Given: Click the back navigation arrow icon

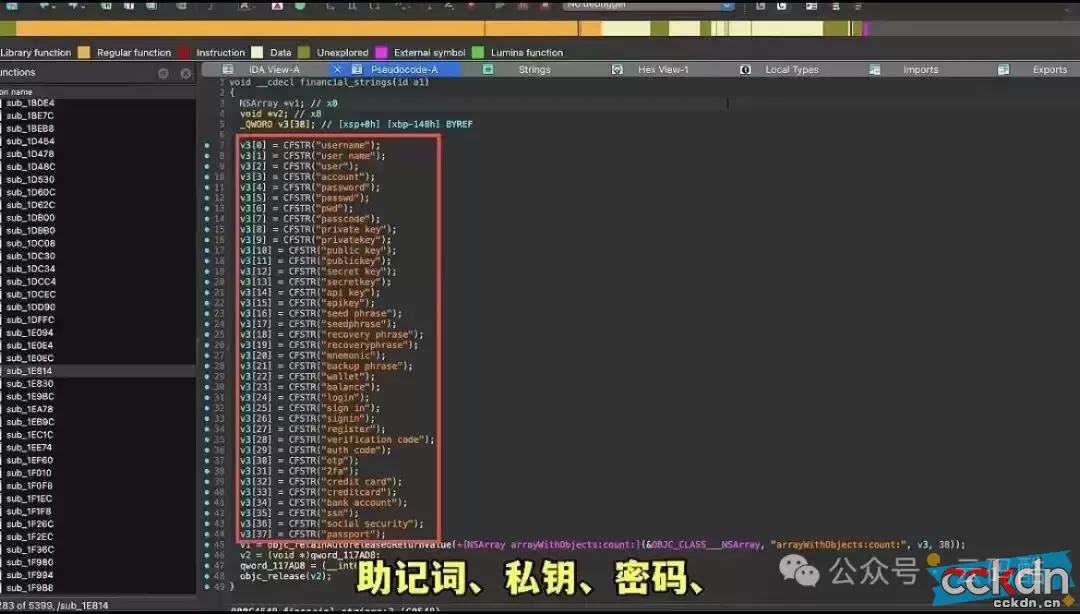Looking at the screenshot, I should click(x=42, y=6).
